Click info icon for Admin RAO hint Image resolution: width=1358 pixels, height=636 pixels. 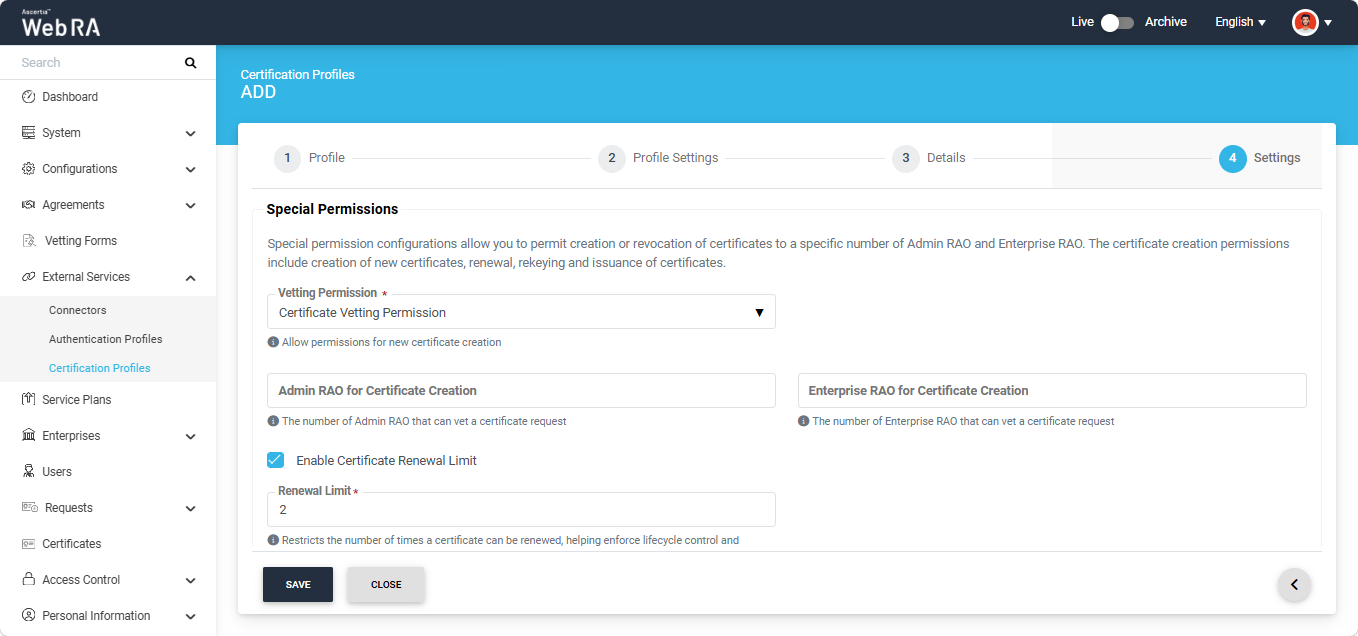click(x=273, y=421)
